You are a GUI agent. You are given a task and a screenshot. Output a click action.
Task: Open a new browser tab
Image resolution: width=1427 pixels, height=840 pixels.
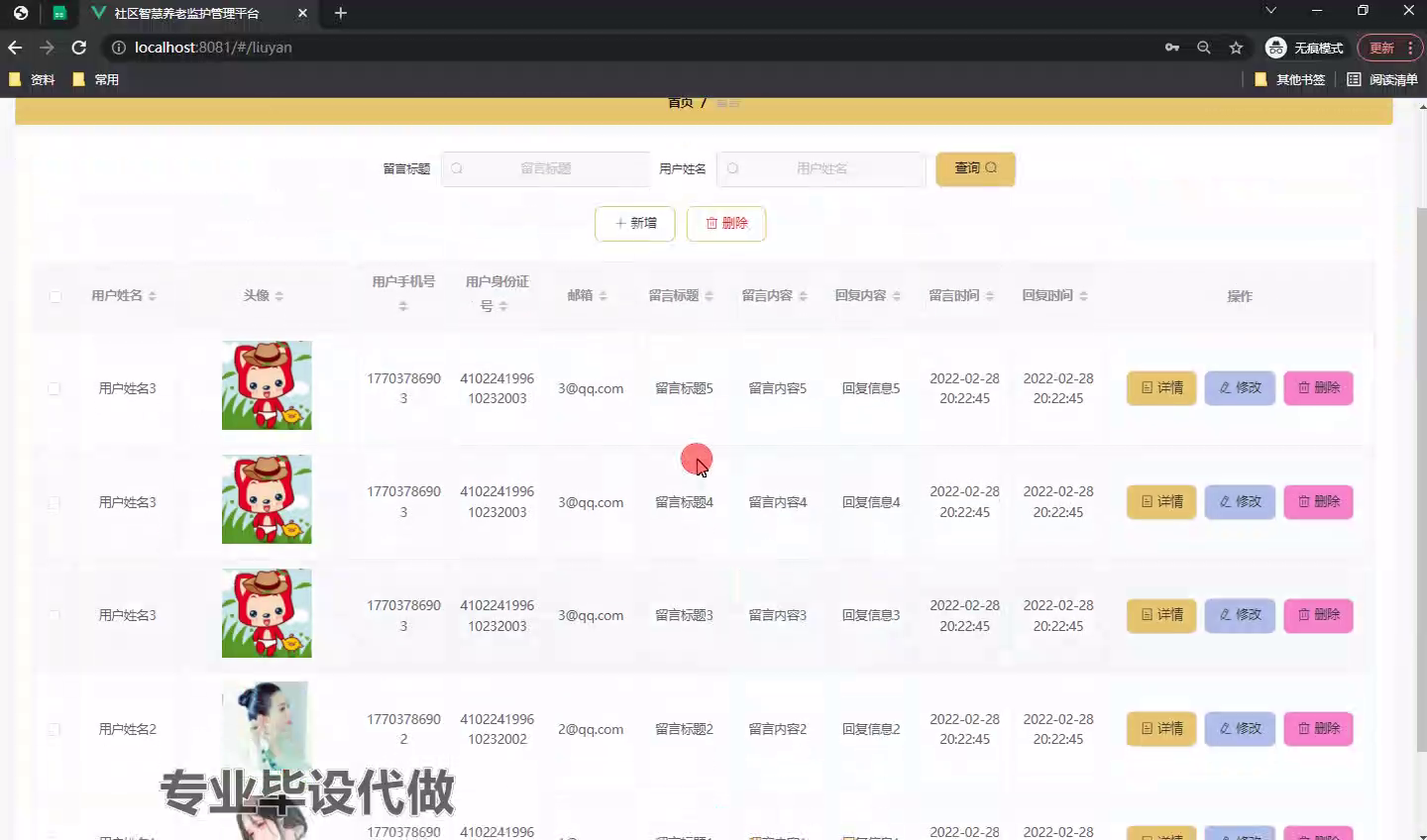341,13
